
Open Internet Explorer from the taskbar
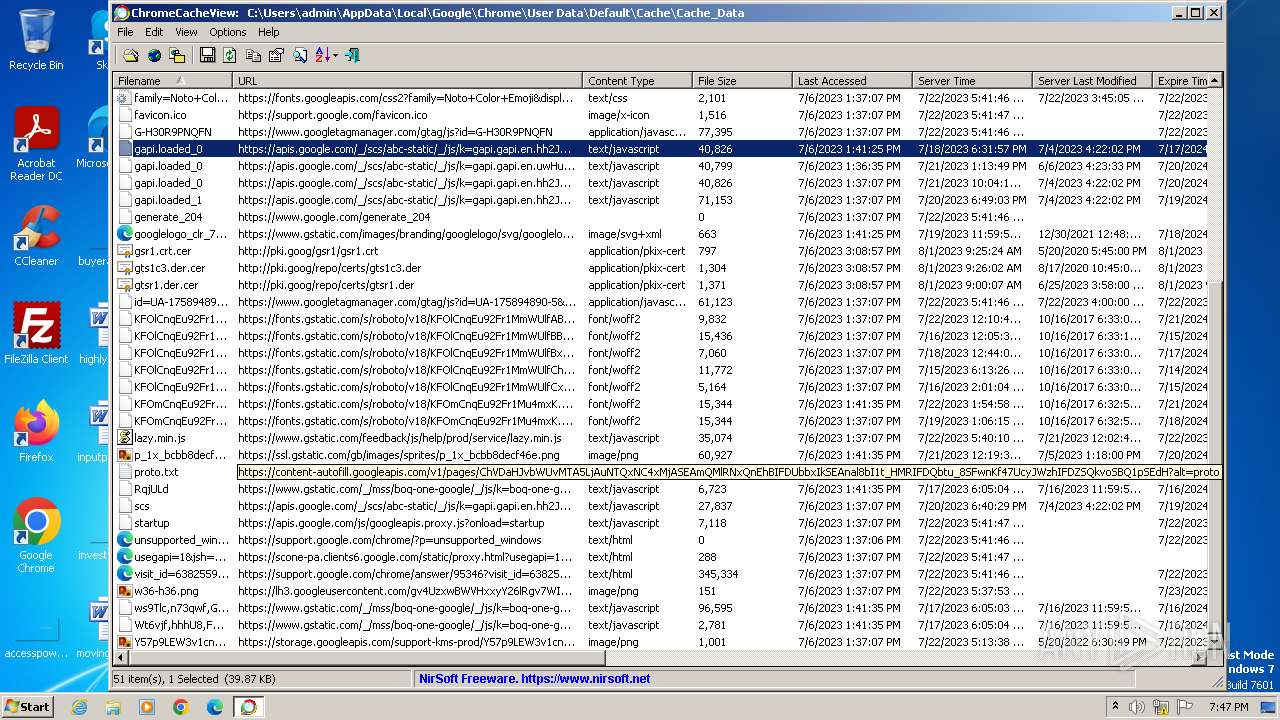click(79, 707)
